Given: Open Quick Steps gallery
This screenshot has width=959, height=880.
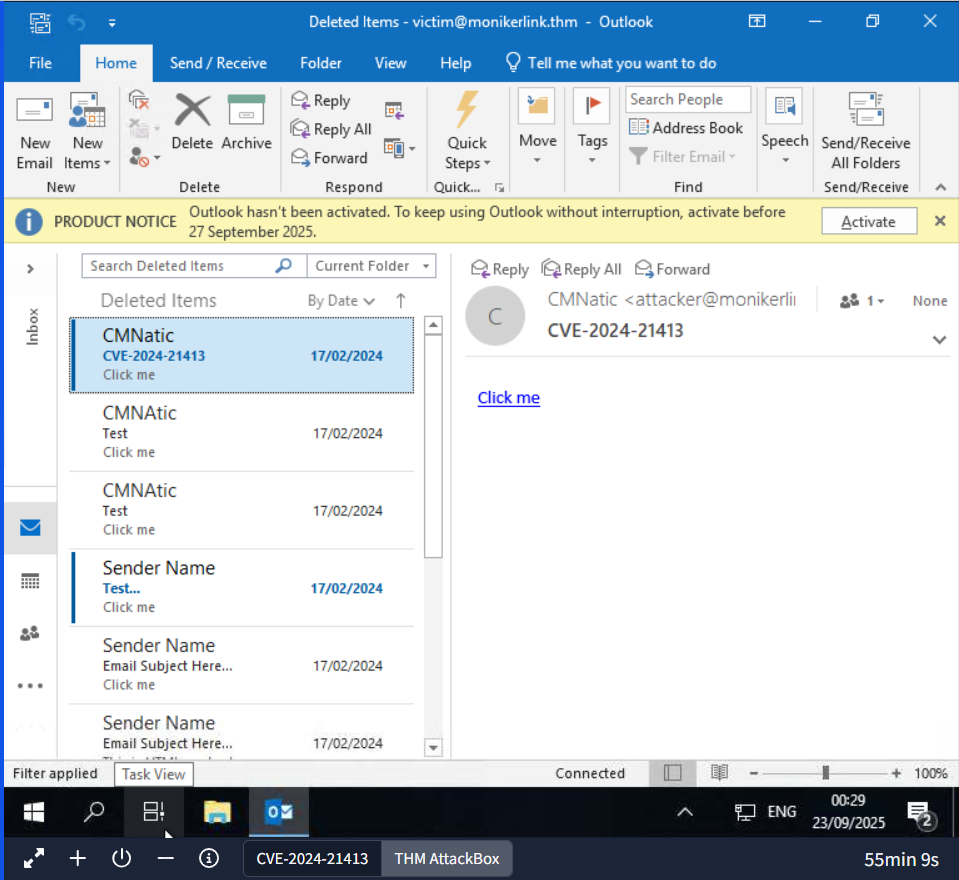Looking at the screenshot, I should pyautogui.click(x=467, y=131).
